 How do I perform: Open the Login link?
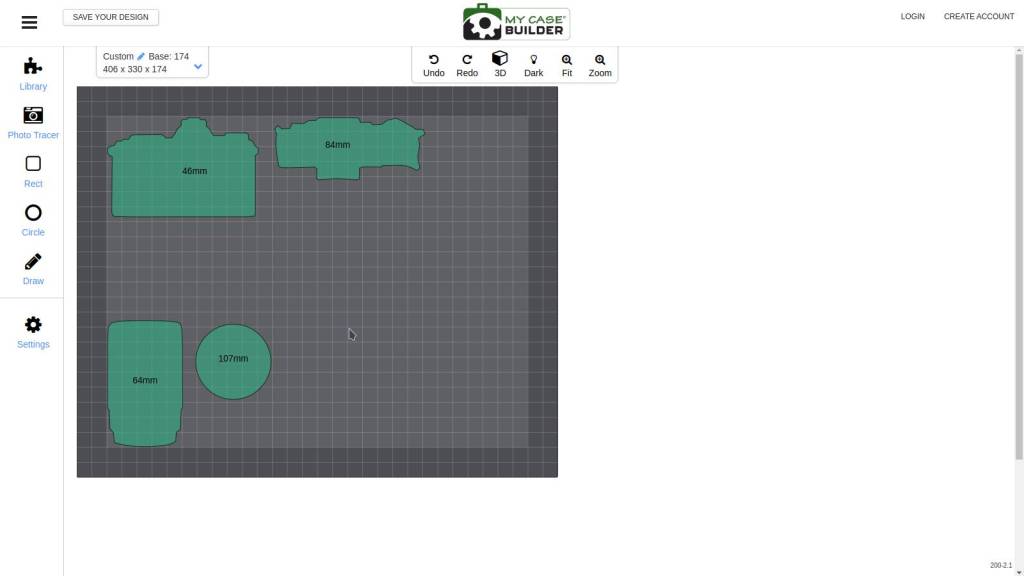coord(912,16)
